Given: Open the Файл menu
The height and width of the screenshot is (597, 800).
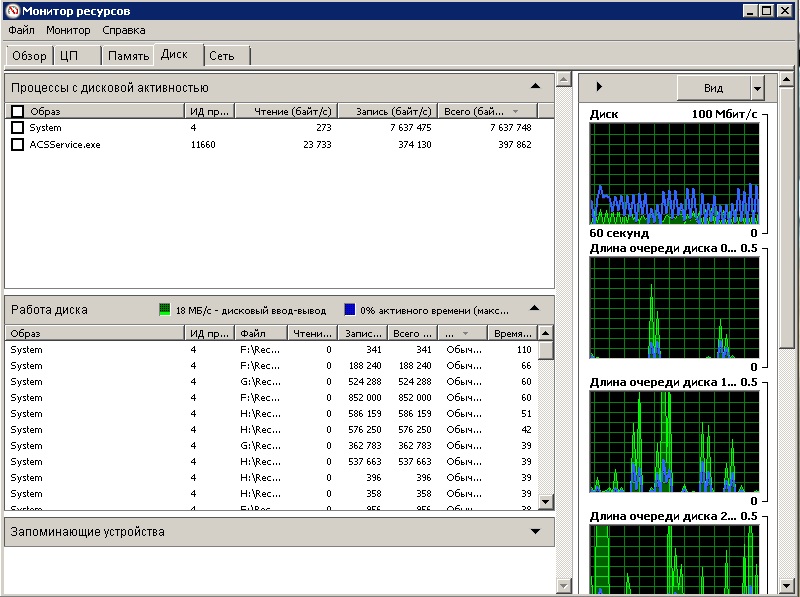Looking at the screenshot, I should click(x=21, y=30).
